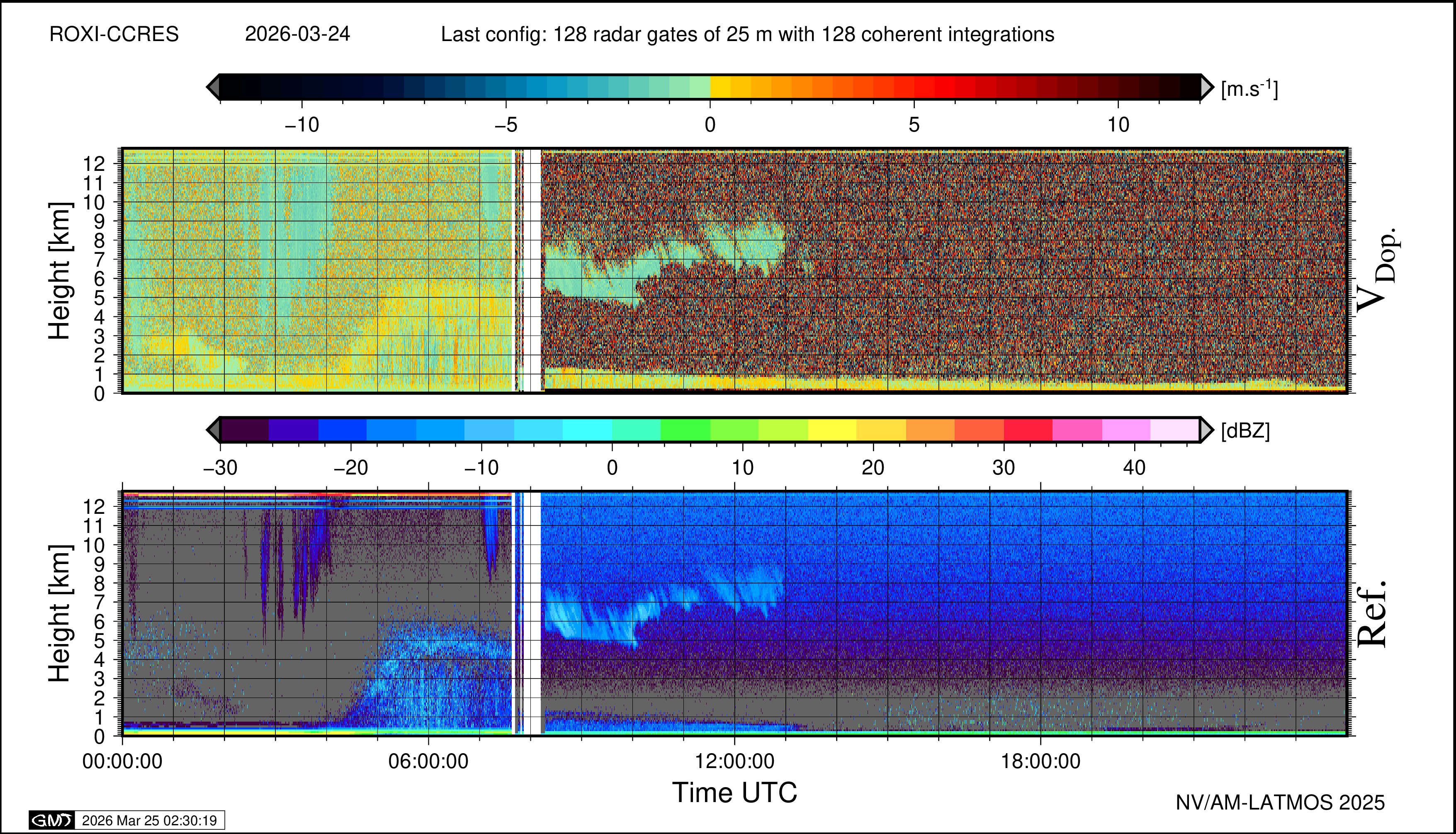Click the GMT logo icon
The image size is (1456, 834).
(x=51, y=820)
